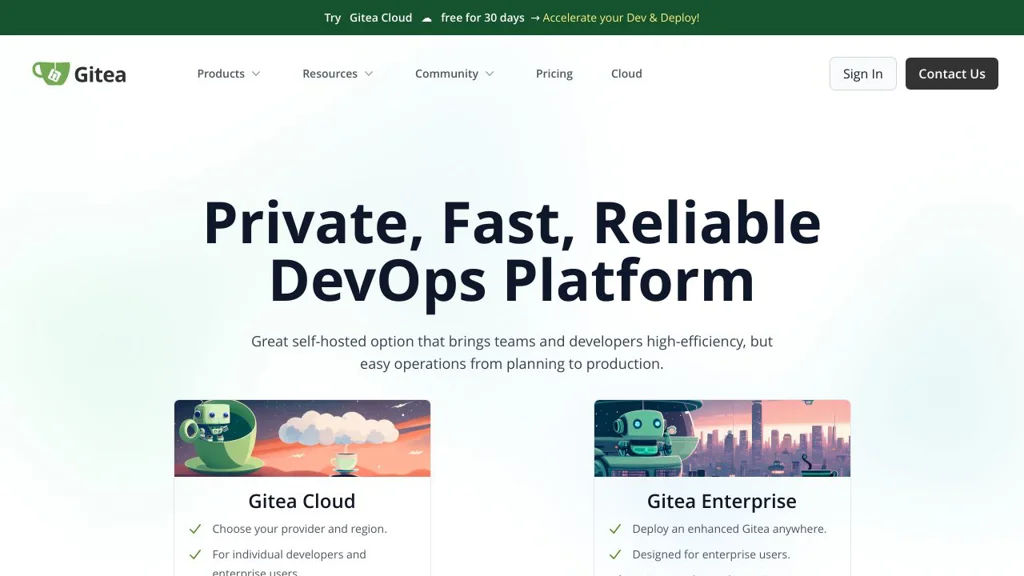This screenshot has width=1024, height=576.
Task: Click the checkmark beside 'Choose your provider and region.'
Action: coord(195,529)
